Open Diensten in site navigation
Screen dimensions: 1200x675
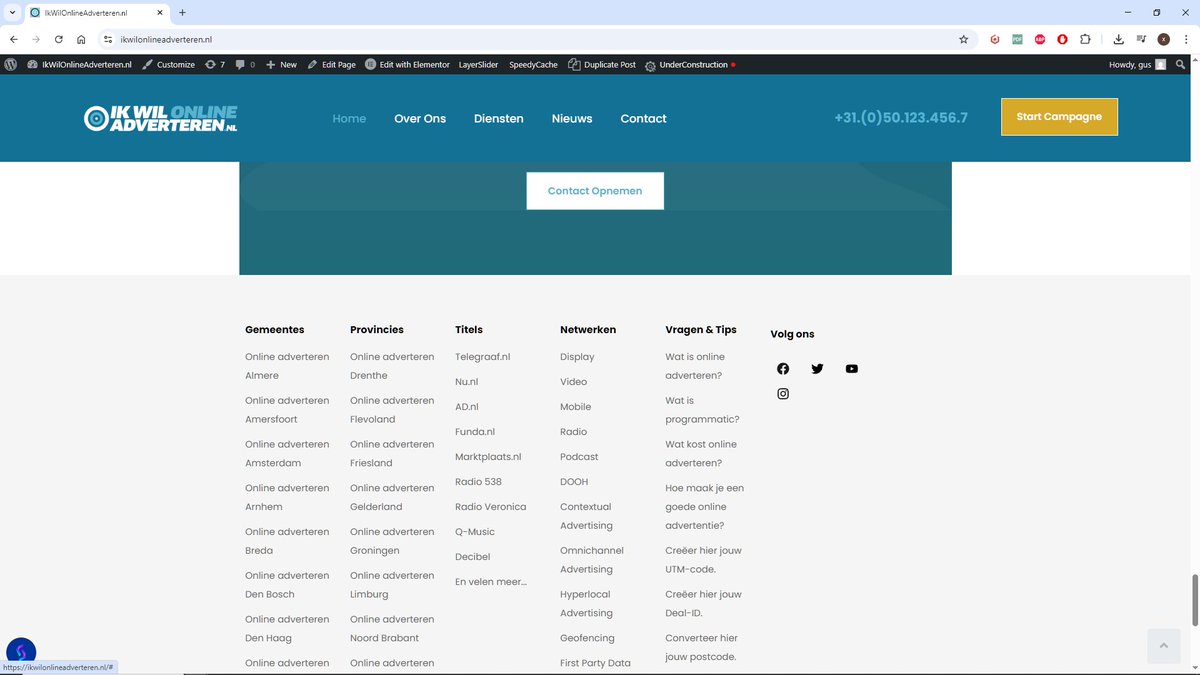coord(499,118)
